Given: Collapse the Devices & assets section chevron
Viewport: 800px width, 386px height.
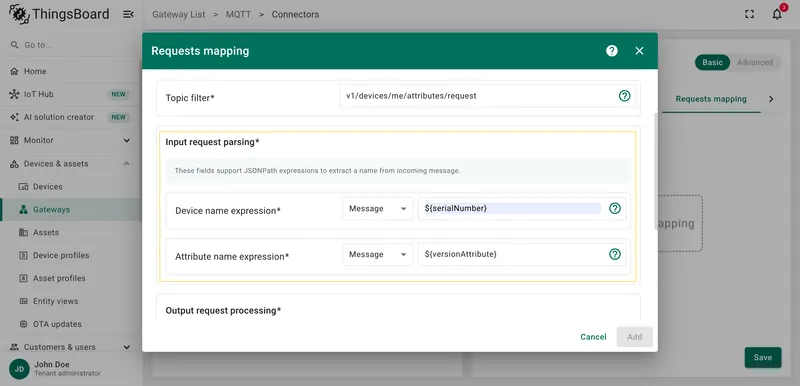Looking at the screenshot, I should point(127,164).
